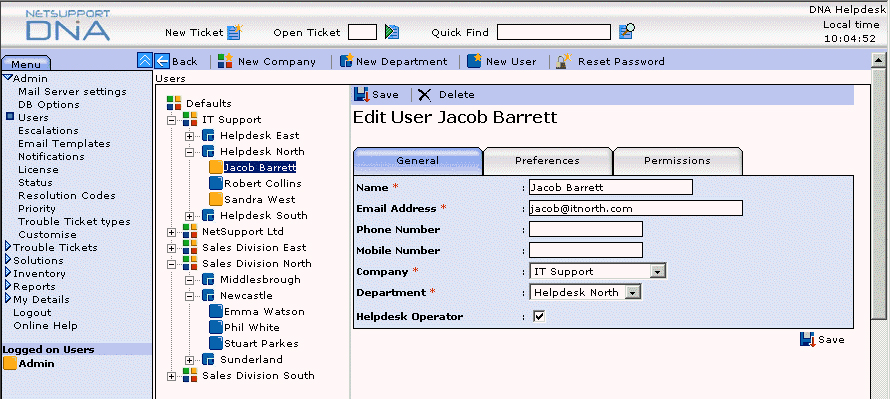Viewport: 890px width, 399px height.
Task: Click the vertical scrollbar up arrow
Action: coord(879,60)
